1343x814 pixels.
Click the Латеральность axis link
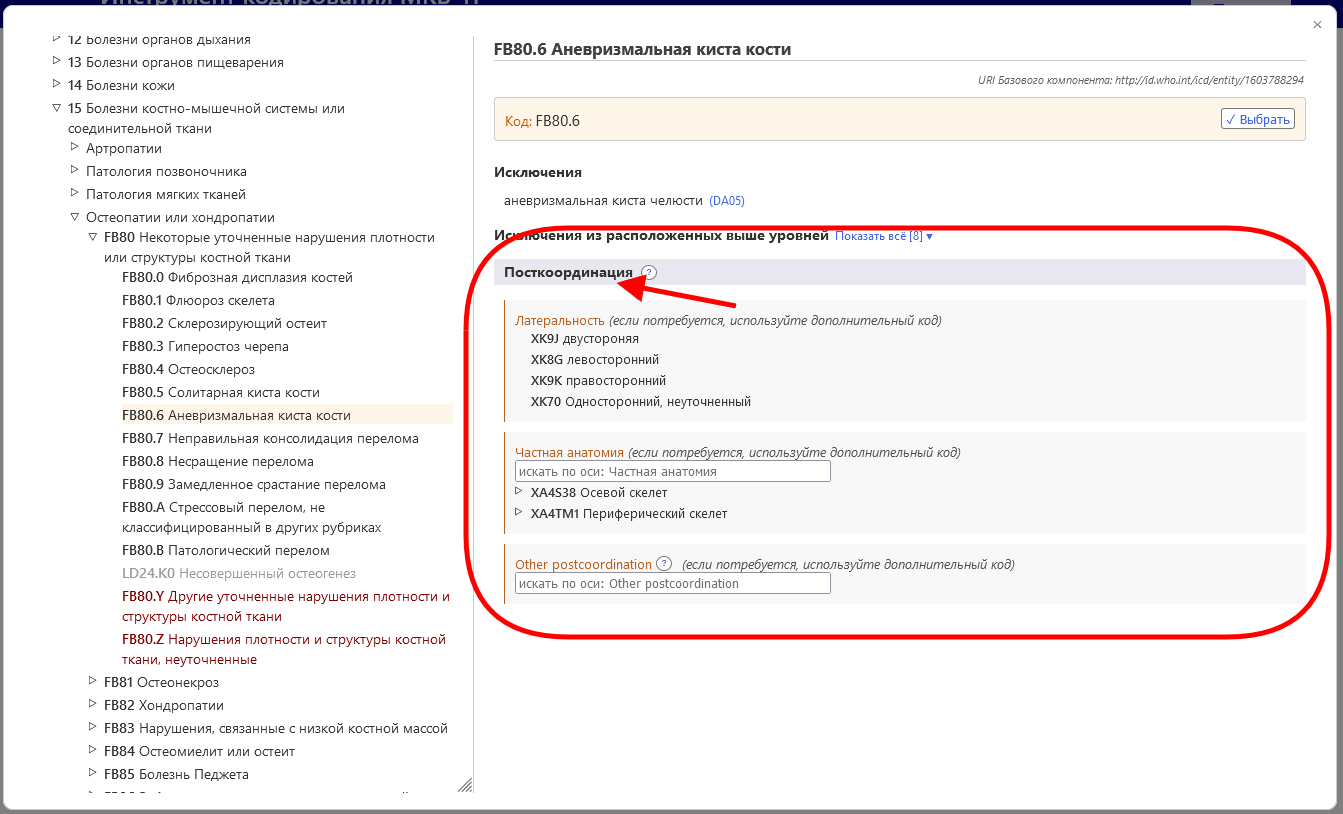tap(560, 321)
